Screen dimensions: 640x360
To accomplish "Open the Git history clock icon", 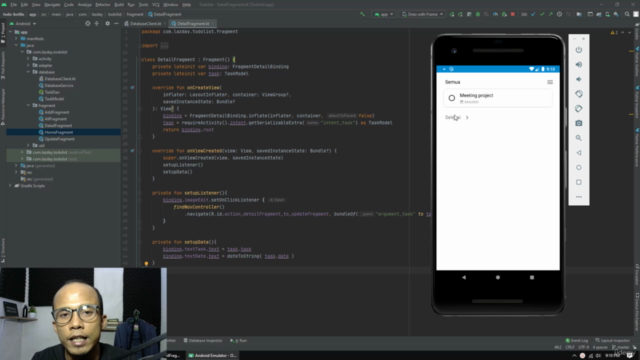I will 559,14.
